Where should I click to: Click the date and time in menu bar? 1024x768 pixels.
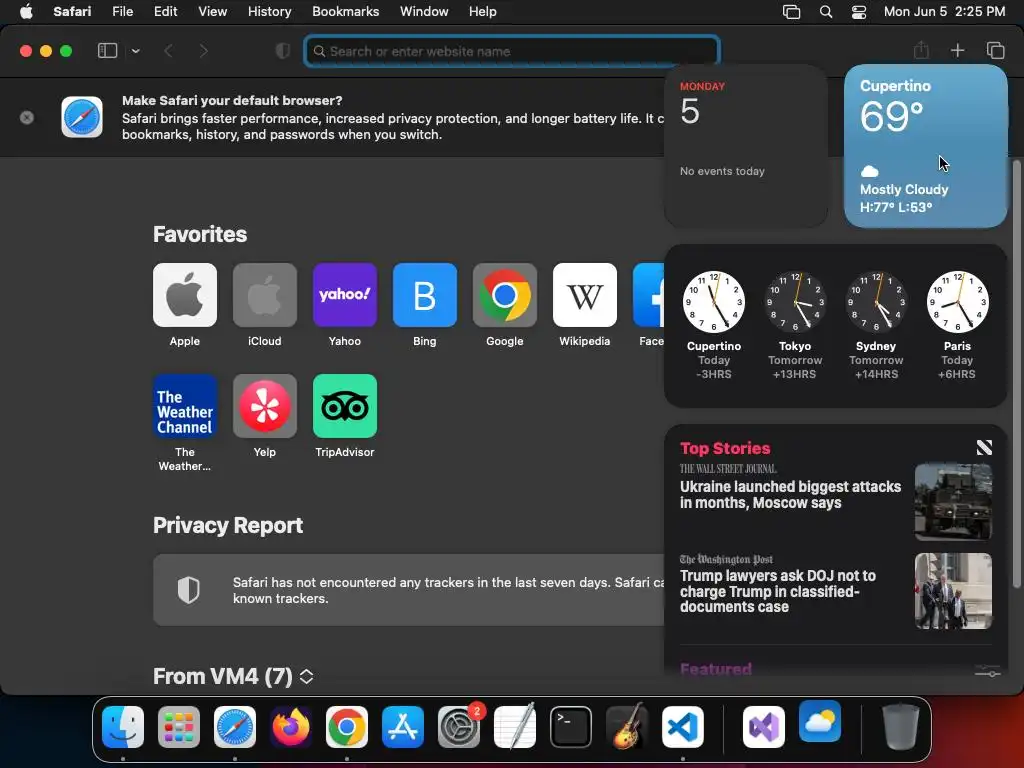[944, 12]
